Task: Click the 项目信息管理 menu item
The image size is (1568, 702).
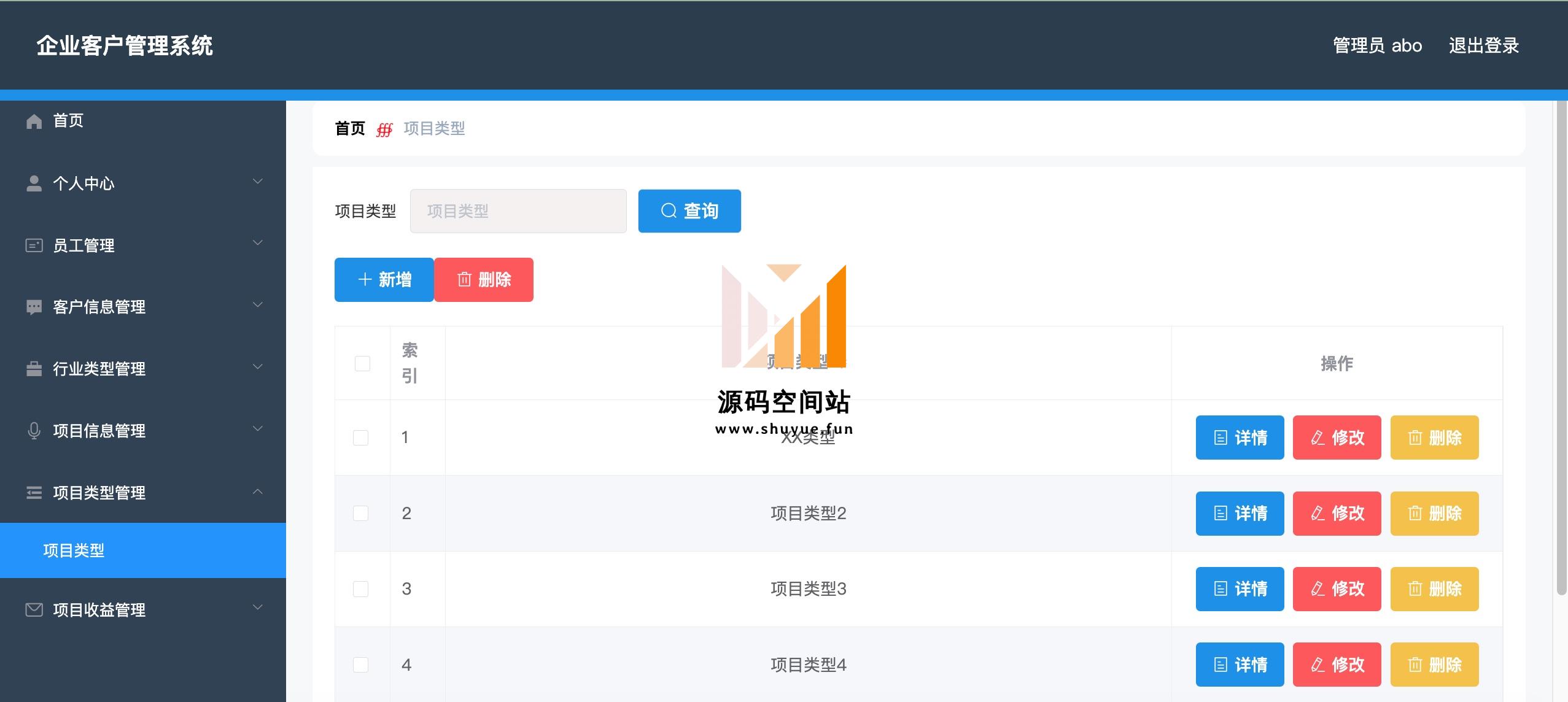Action: [143, 431]
